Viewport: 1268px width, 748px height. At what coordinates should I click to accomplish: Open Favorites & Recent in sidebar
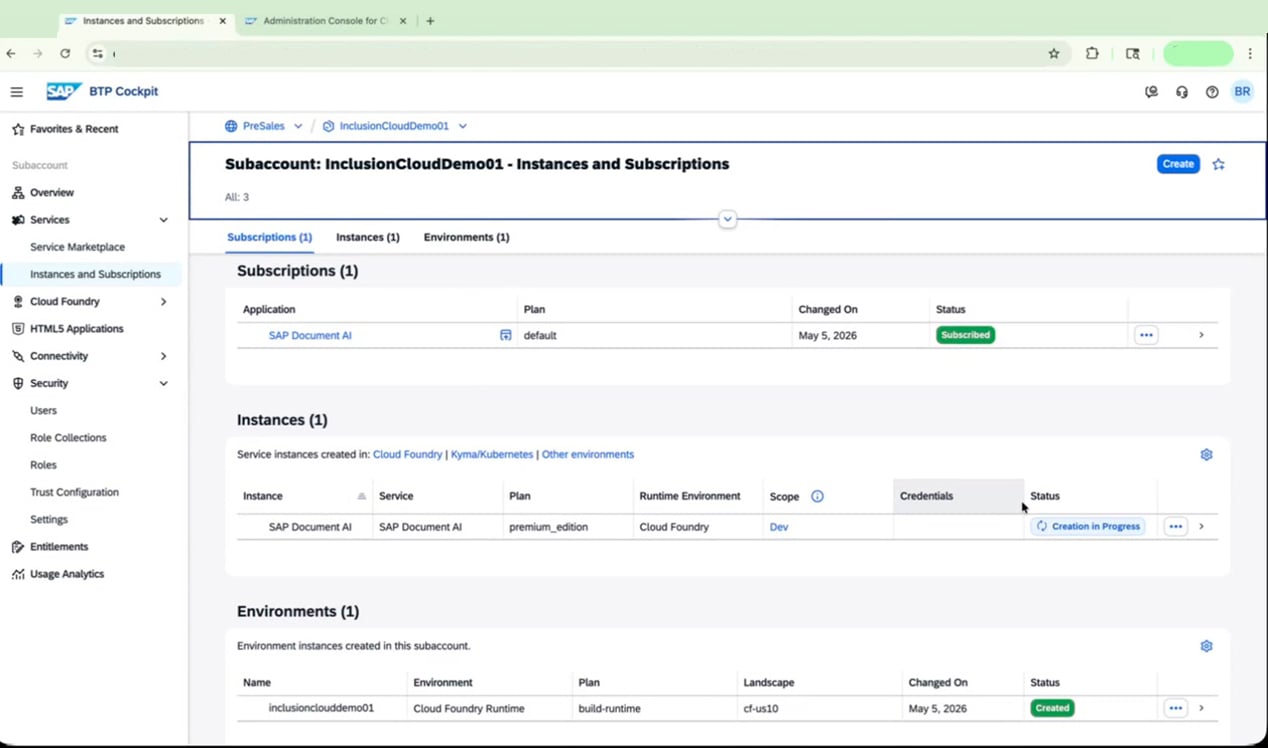tap(74, 129)
